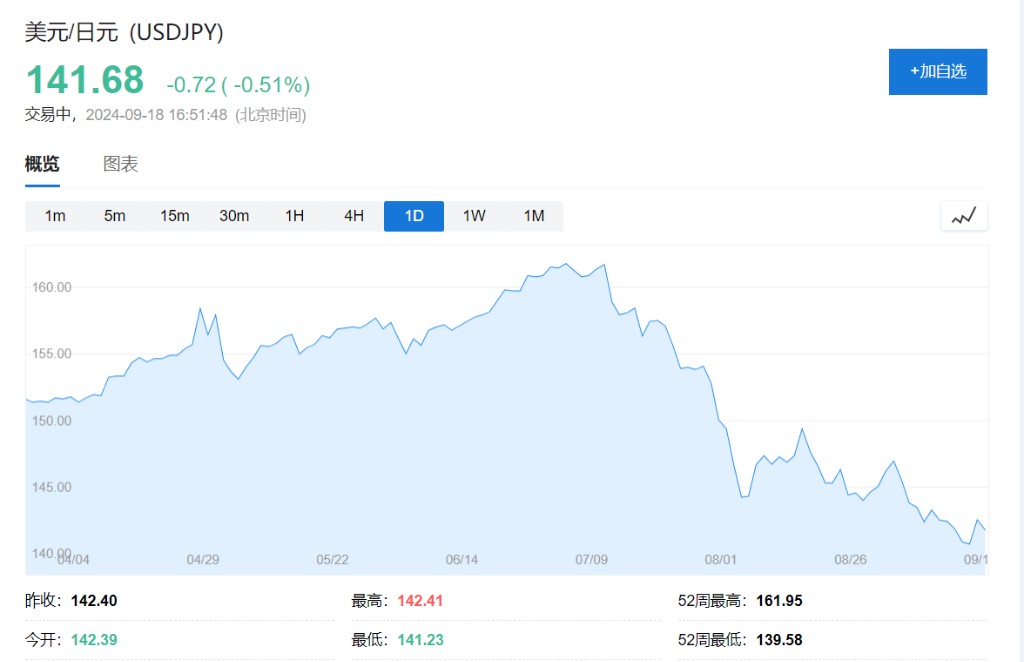Viewport: 1024px width, 662px height.
Task: Open the 图表 chart tab
Action: [121, 165]
